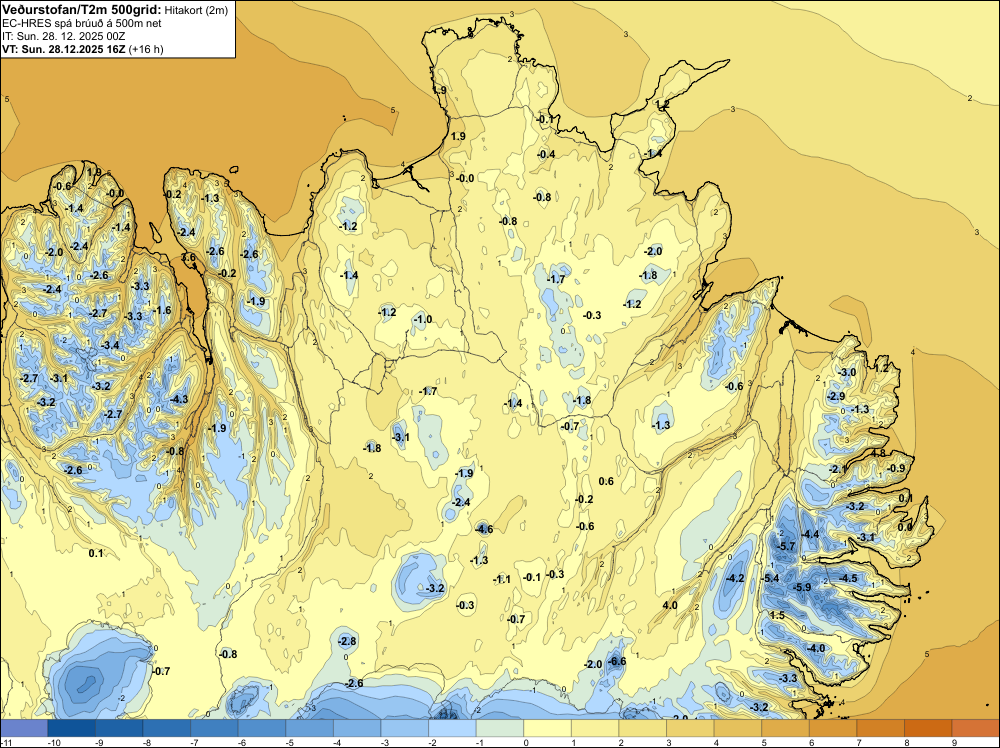Click the 4.8 temperature value
This screenshot has height=748, width=1000.
[879, 453]
